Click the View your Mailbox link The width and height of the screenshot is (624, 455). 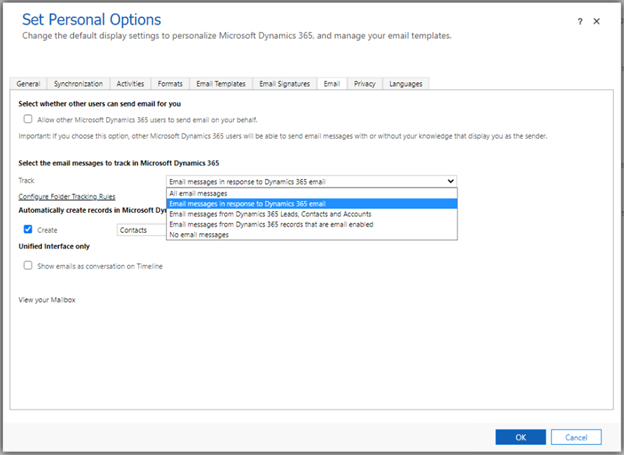pyautogui.click(x=47, y=300)
